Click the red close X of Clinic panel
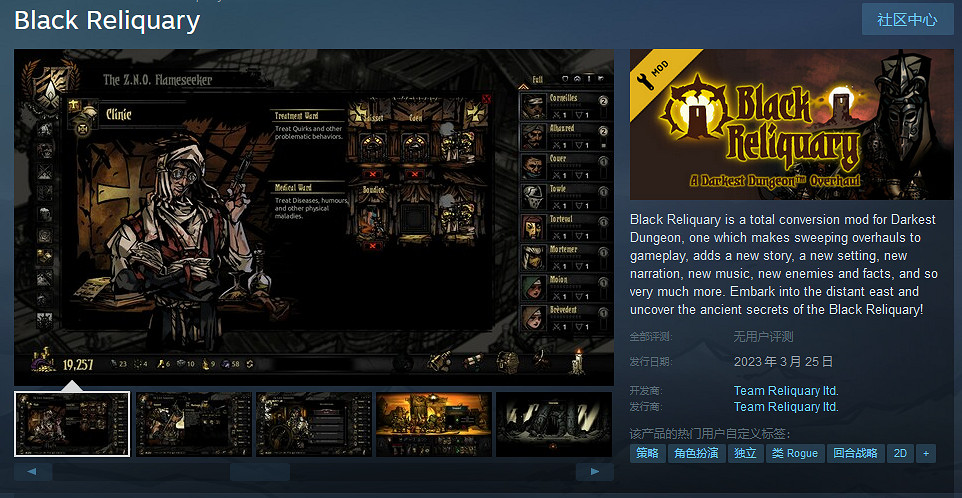This screenshot has width=962, height=498. (x=487, y=98)
